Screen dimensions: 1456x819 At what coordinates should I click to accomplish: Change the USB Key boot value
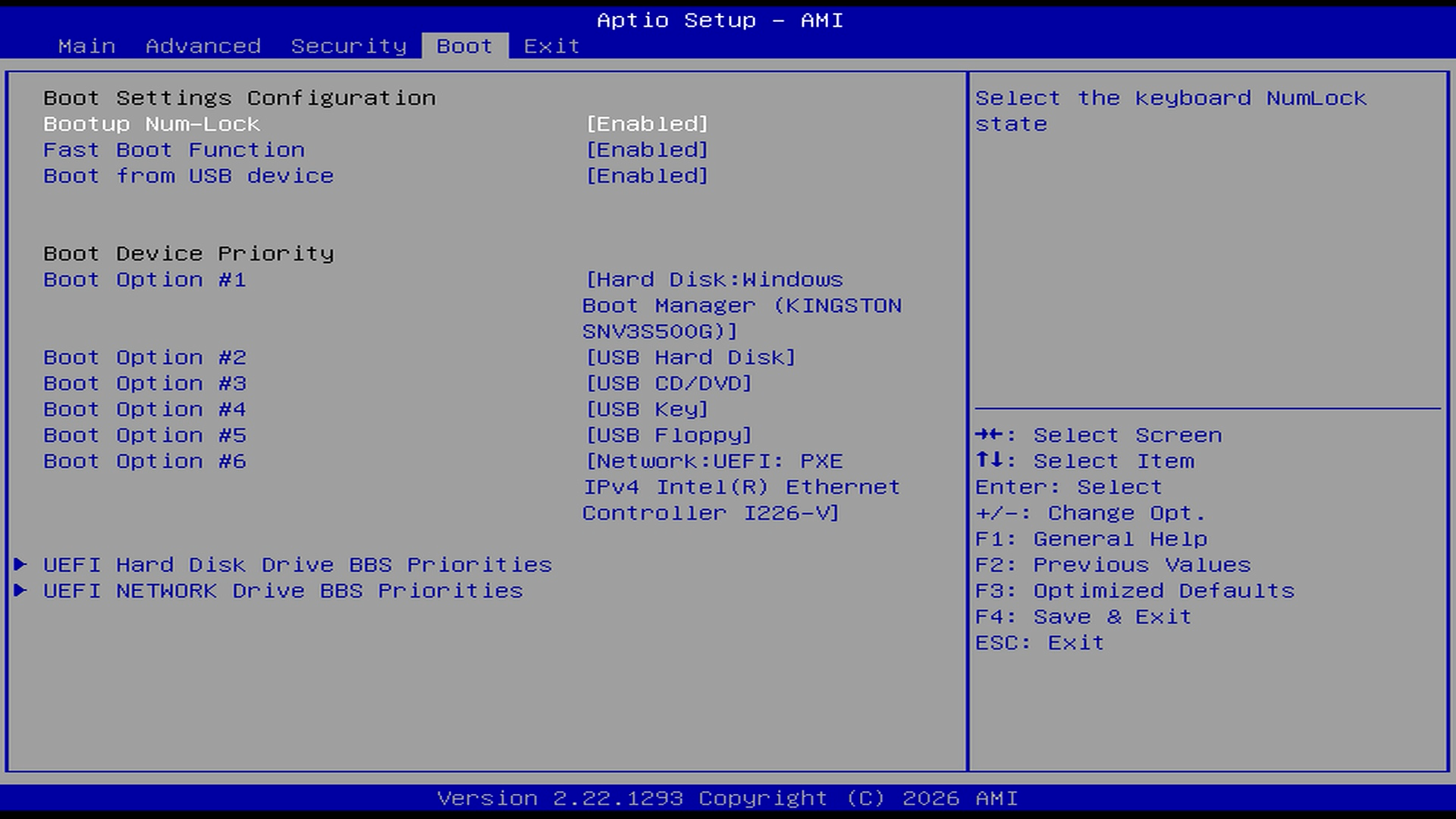[647, 409]
